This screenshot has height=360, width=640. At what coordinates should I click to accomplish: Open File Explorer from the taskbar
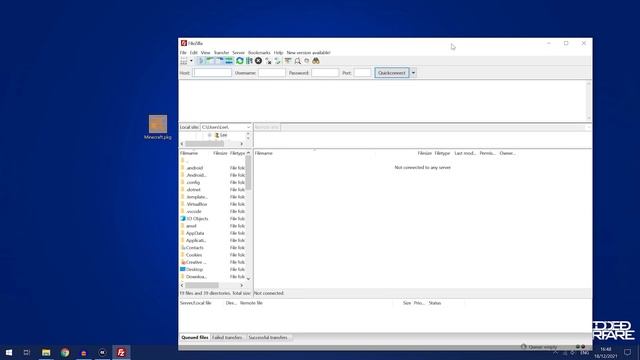[x=46, y=352]
